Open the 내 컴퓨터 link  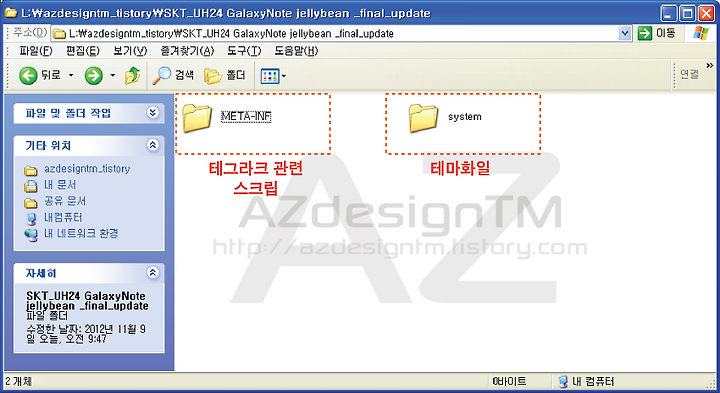pyautogui.click(x=63, y=217)
